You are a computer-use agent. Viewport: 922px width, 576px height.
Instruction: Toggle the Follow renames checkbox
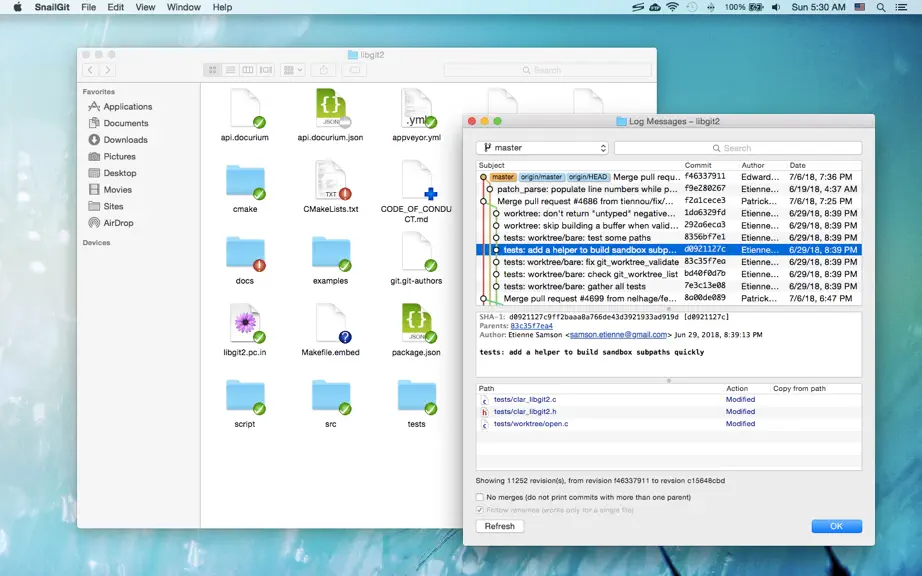point(480,510)
